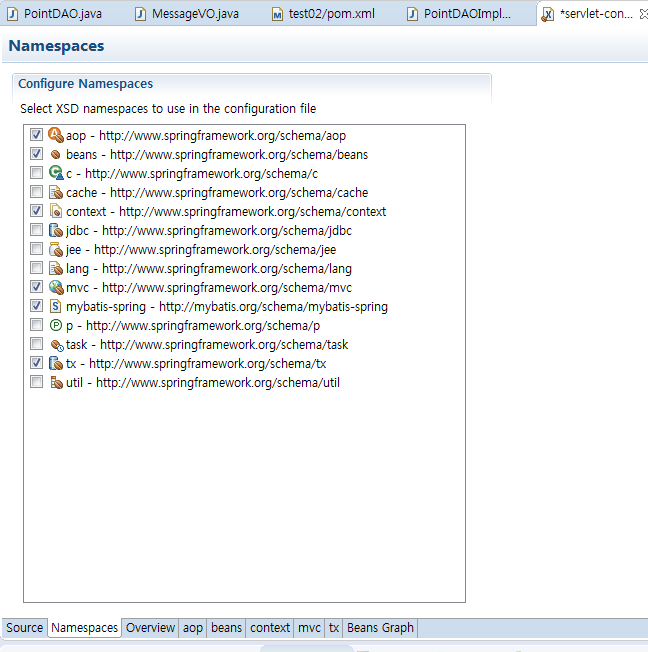Screen dimensions: 648x652
Task: Enable the c namespace checkbox
Action: coord(36,173)
